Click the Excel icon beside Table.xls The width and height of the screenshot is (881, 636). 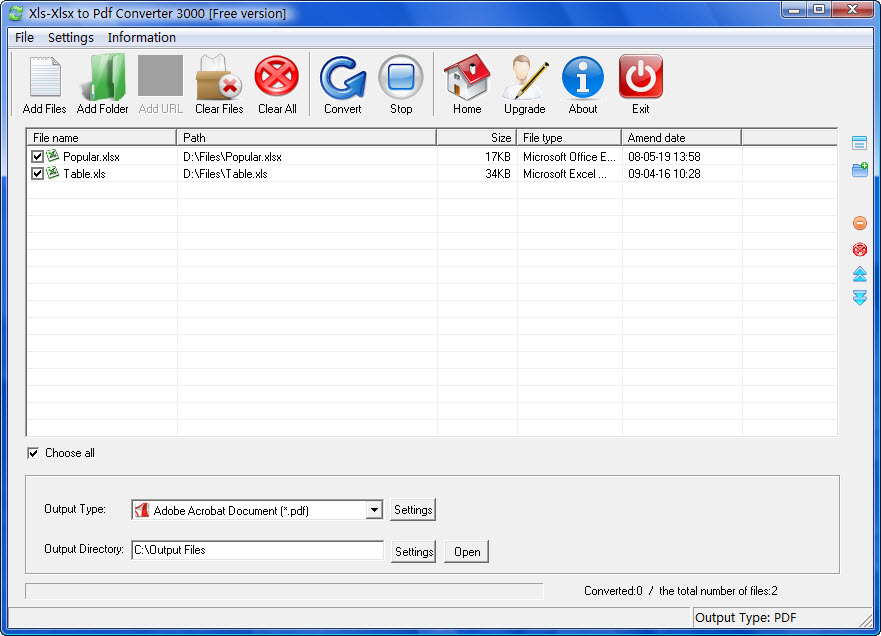click(x=52, y=172)
